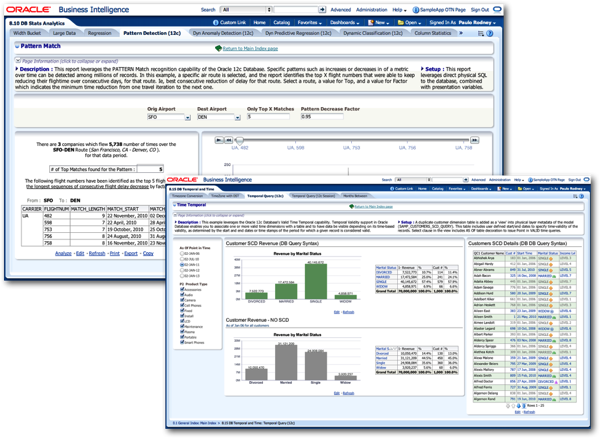Click the green book icon beside Return to Main Index page, back window
The width and height of the screenshot is (600, 438).
coord(218,49)
